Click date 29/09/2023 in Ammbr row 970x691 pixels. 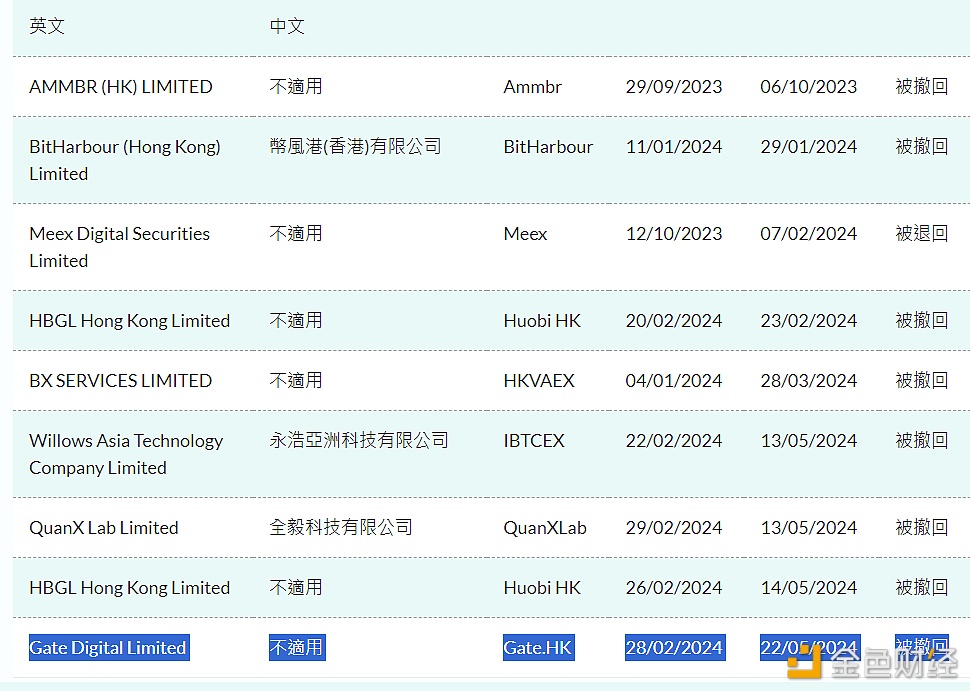pyautogui.click(x=674, y=87)
